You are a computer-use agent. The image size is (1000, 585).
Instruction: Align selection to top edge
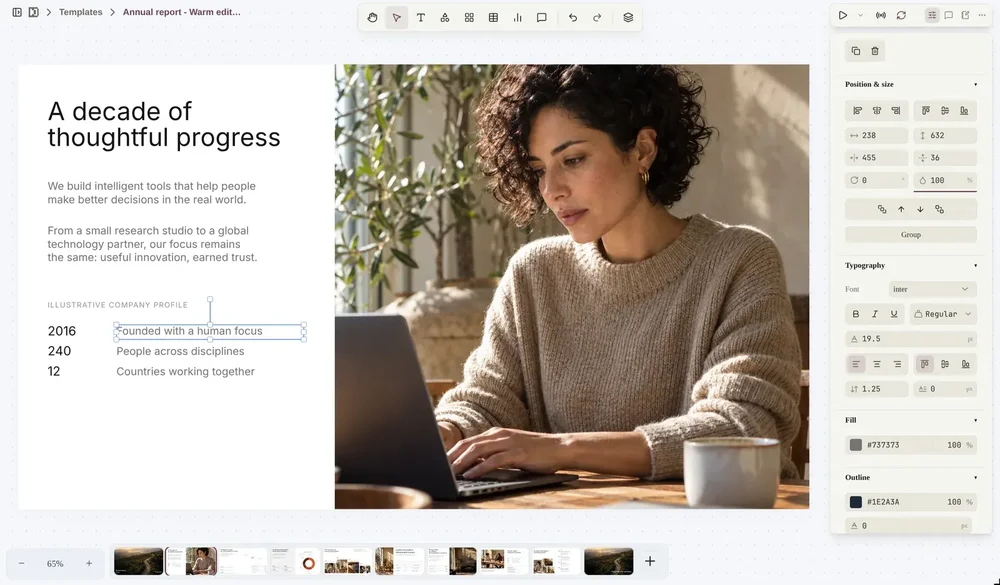925,111
